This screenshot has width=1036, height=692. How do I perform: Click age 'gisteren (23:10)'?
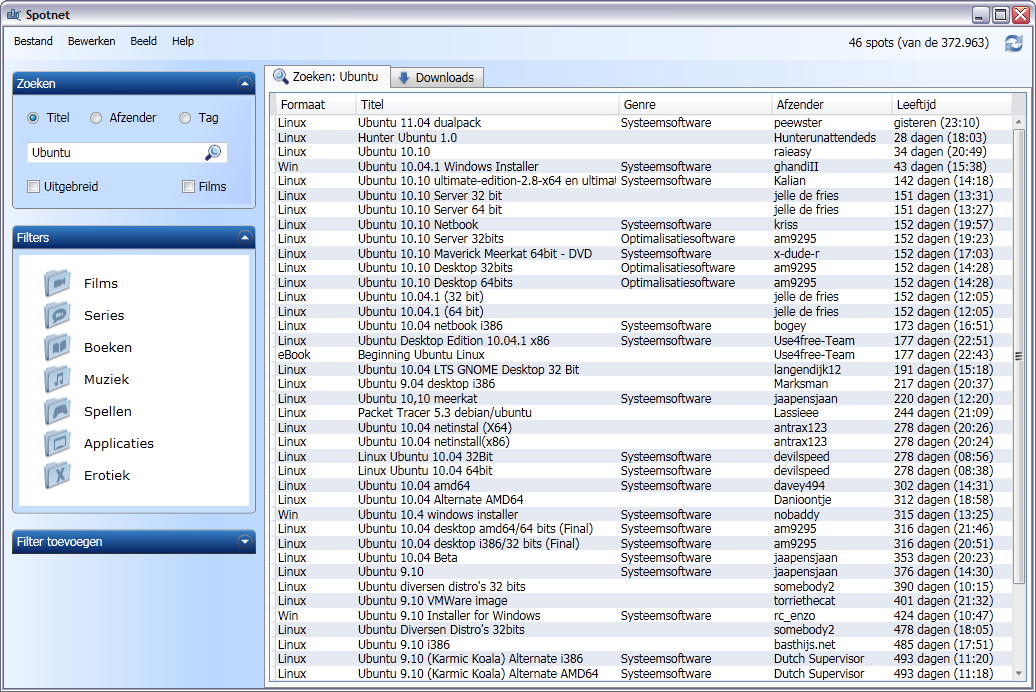936,123
